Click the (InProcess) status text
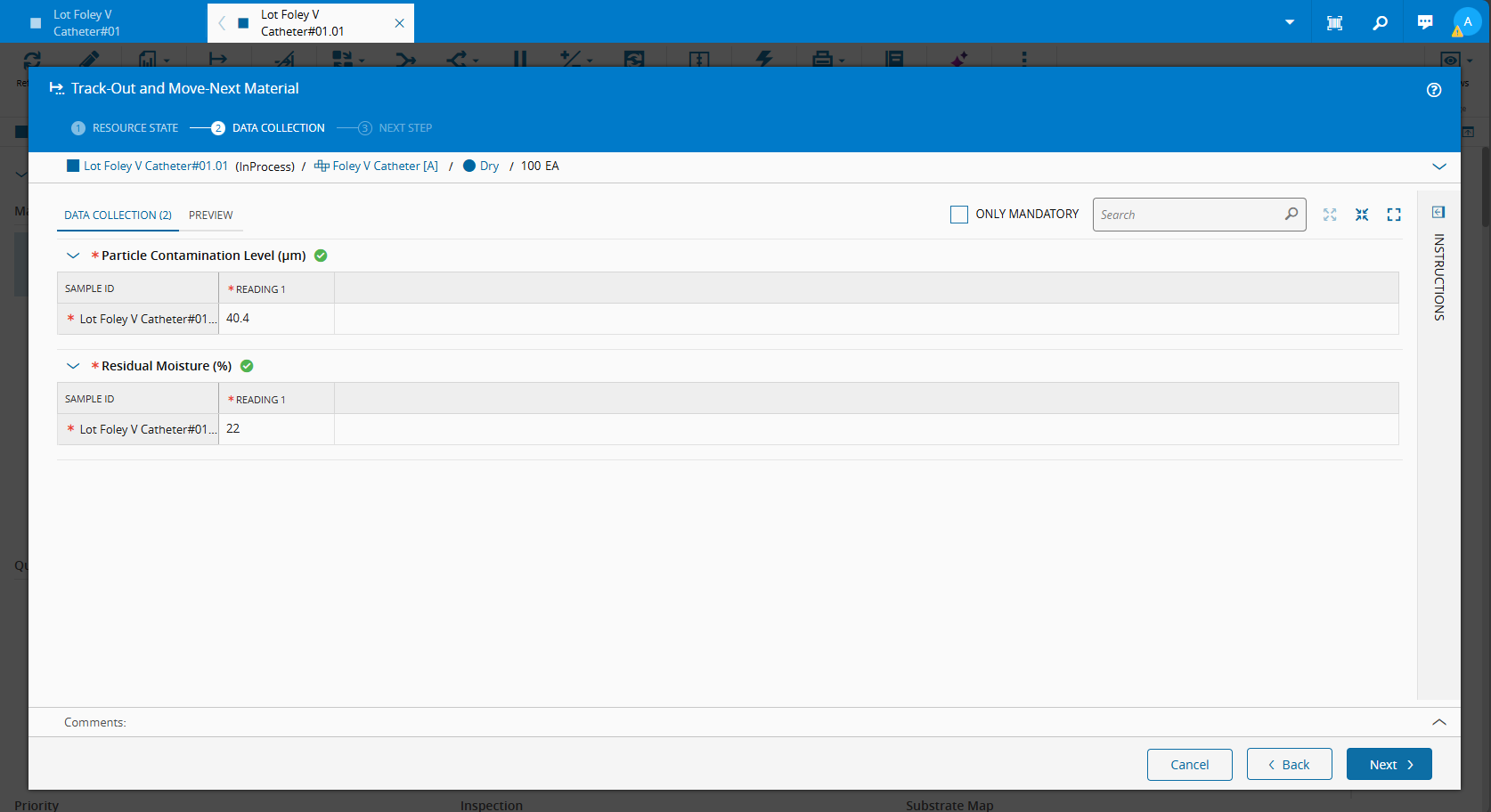The image size is (1491, 812). [x=265, y=166]
